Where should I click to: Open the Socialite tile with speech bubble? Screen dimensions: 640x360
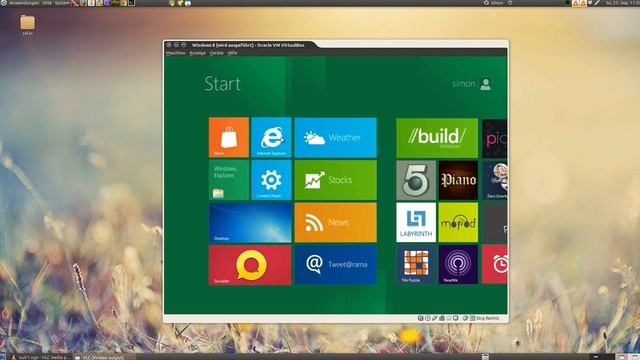click(250, 265)
